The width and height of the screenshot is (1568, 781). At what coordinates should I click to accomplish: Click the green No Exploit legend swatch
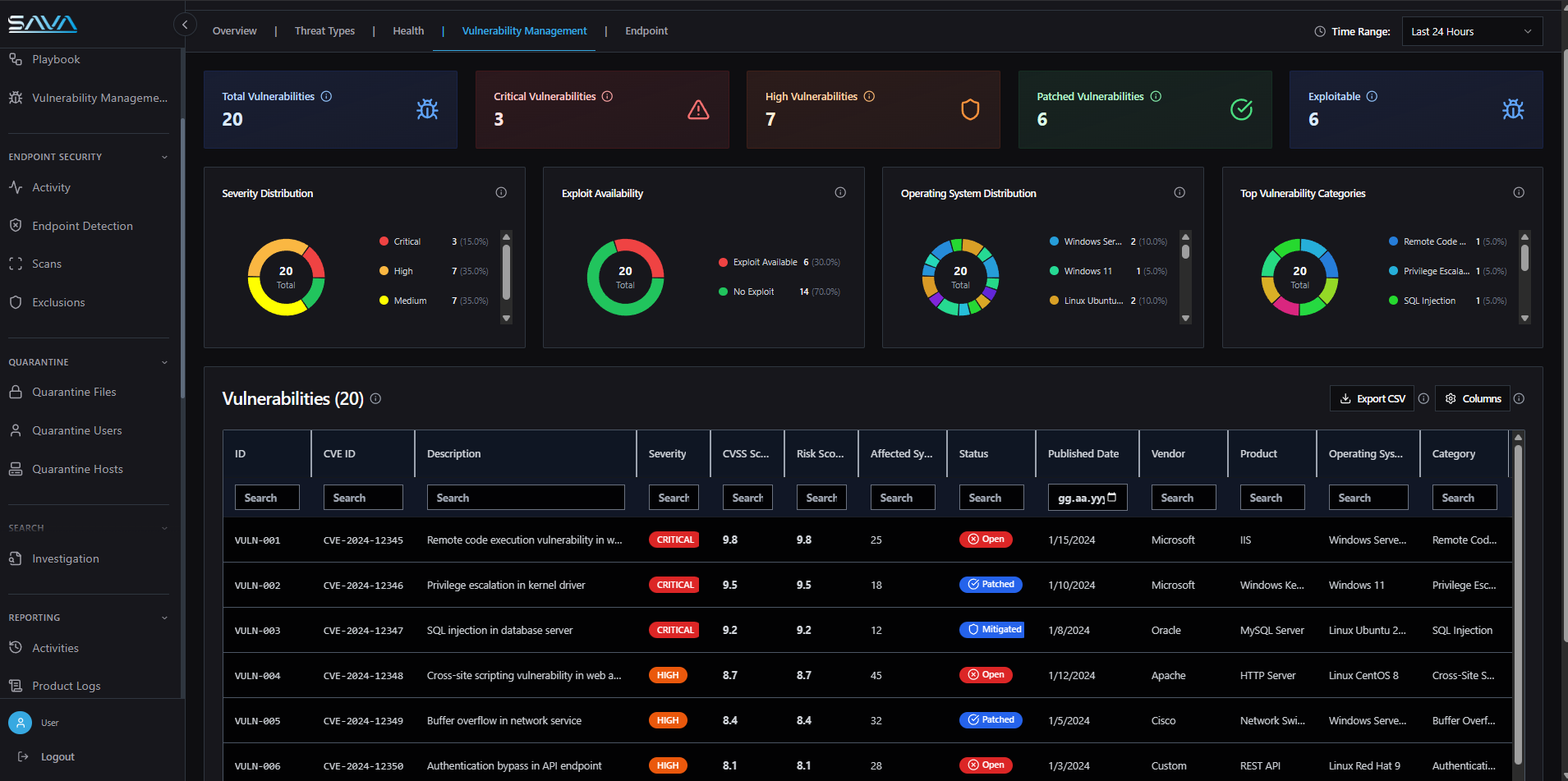(723, 292)
